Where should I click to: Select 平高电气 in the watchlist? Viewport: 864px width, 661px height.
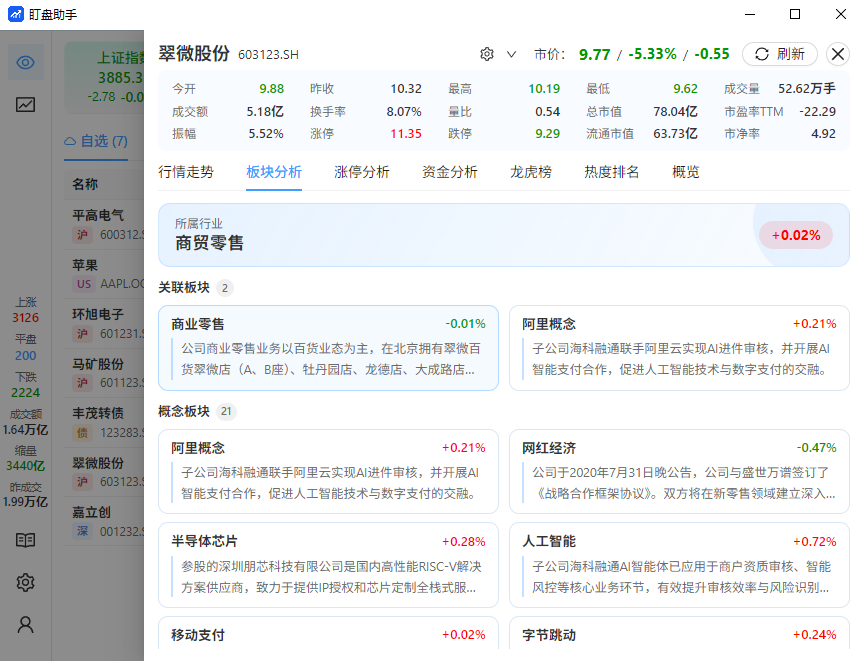click(x=104, y=224)
